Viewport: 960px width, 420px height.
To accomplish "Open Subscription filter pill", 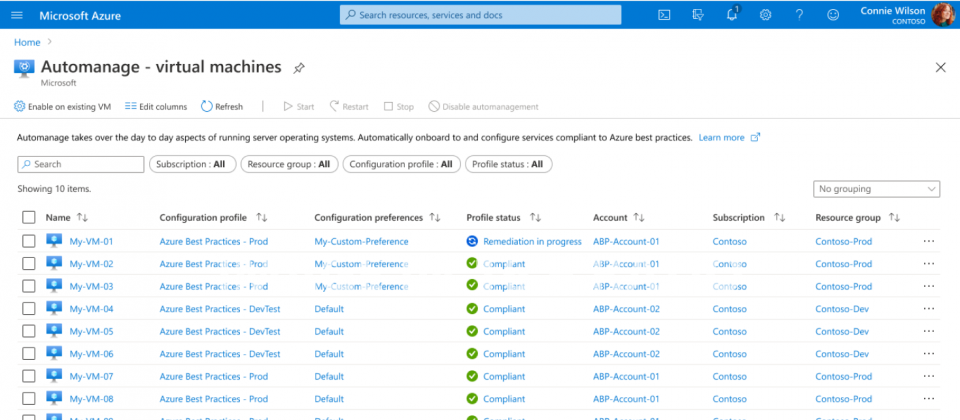I will pos(192,164).
